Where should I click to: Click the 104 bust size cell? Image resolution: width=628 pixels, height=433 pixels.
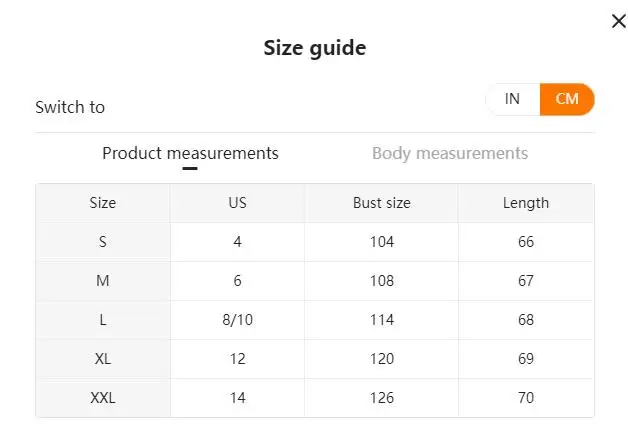pos(382,242)
